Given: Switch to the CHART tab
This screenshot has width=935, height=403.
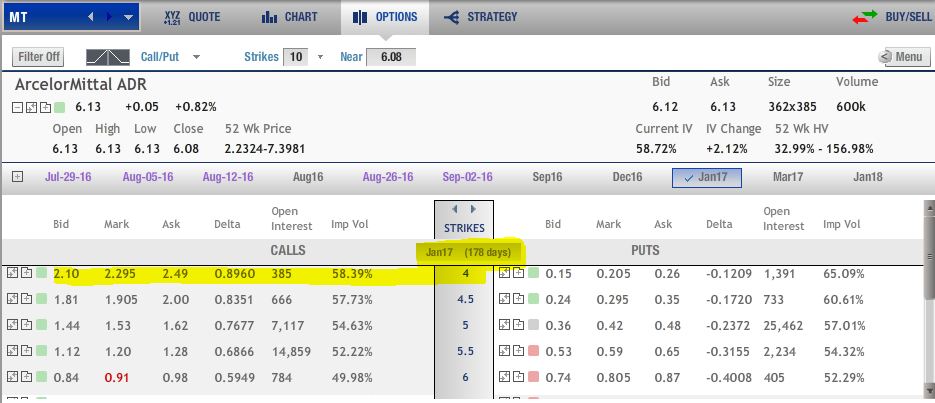Looking at the screenshot, I should pos(289,17).
